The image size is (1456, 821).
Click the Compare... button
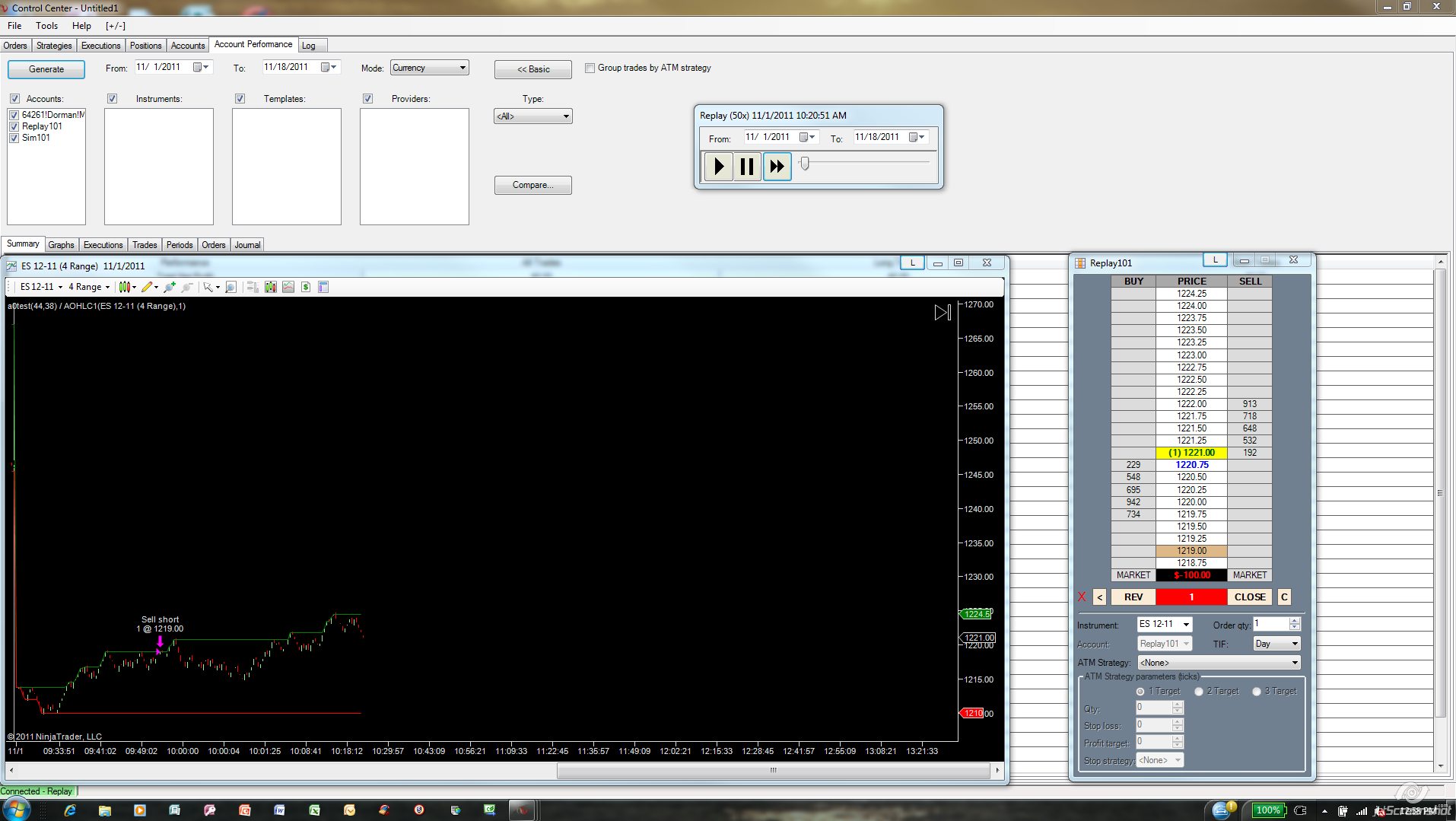pos(533,185)
